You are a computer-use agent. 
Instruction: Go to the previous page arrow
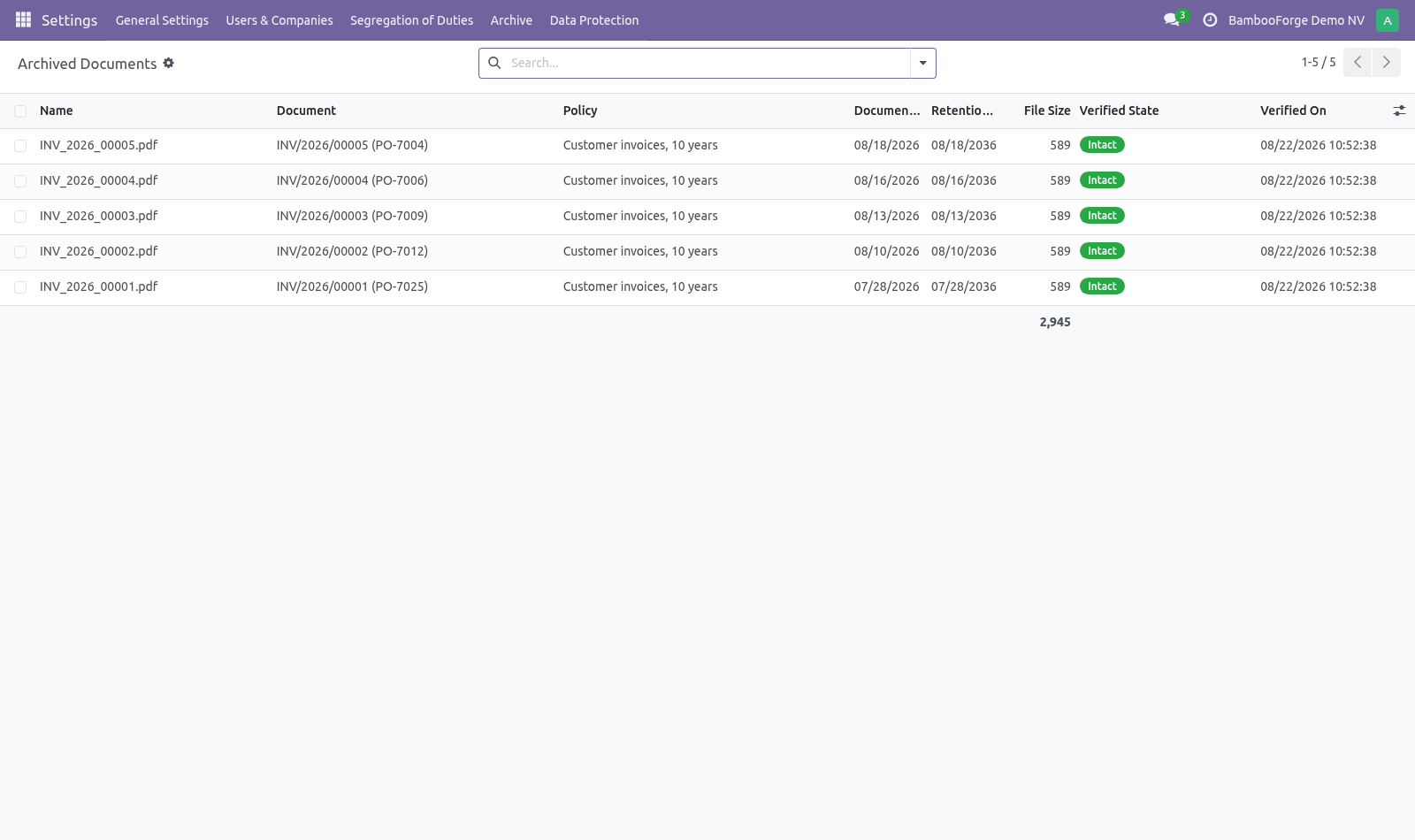1358,62
